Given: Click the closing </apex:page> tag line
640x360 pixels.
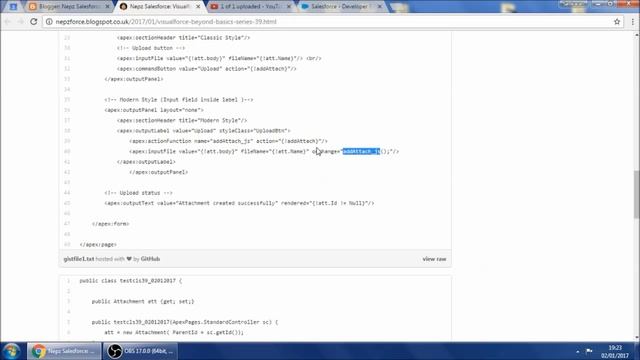Looking at the screenshot, I should 98,244.
